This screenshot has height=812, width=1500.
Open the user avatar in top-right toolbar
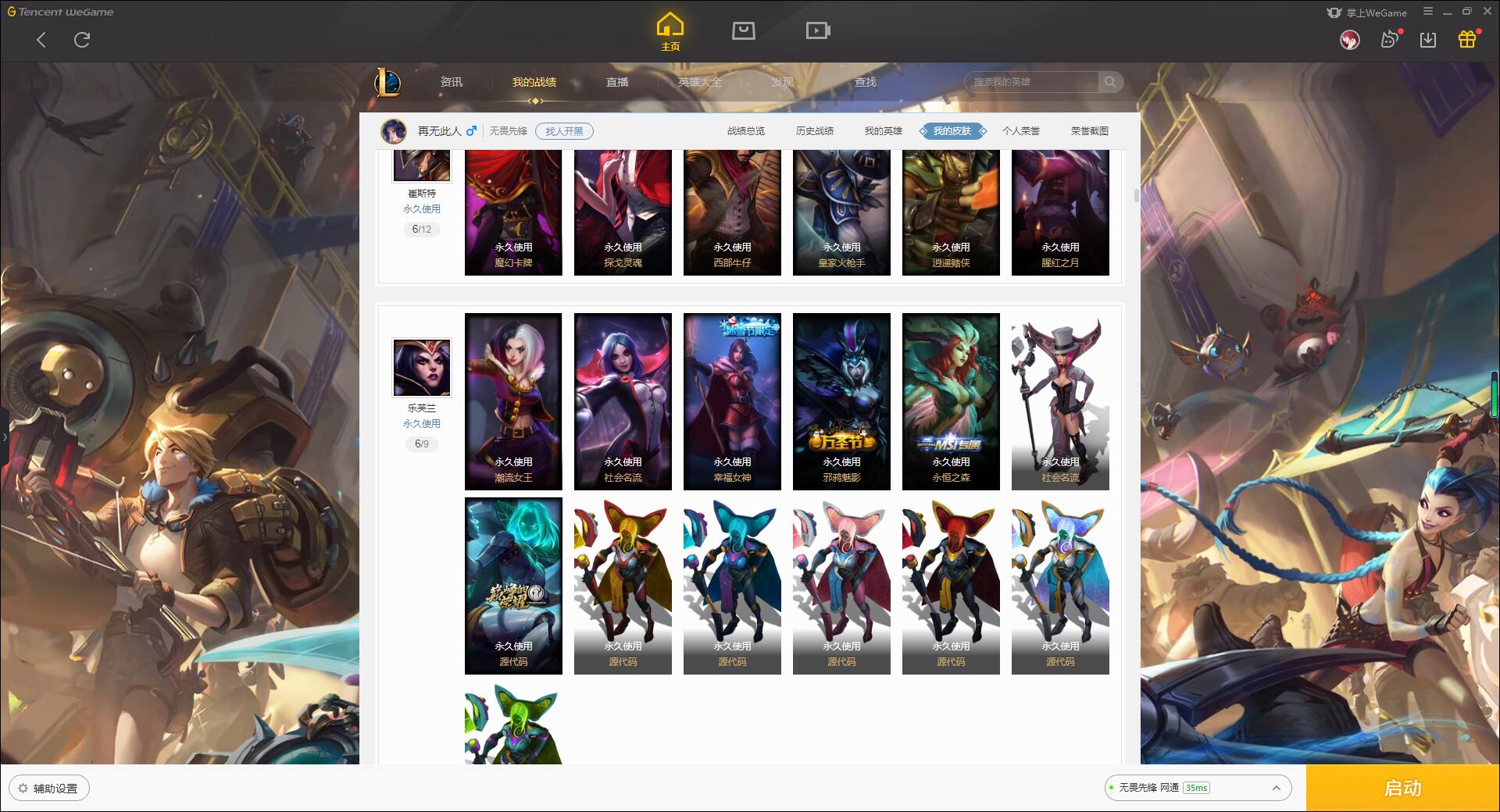click(x=1349, y=40)
